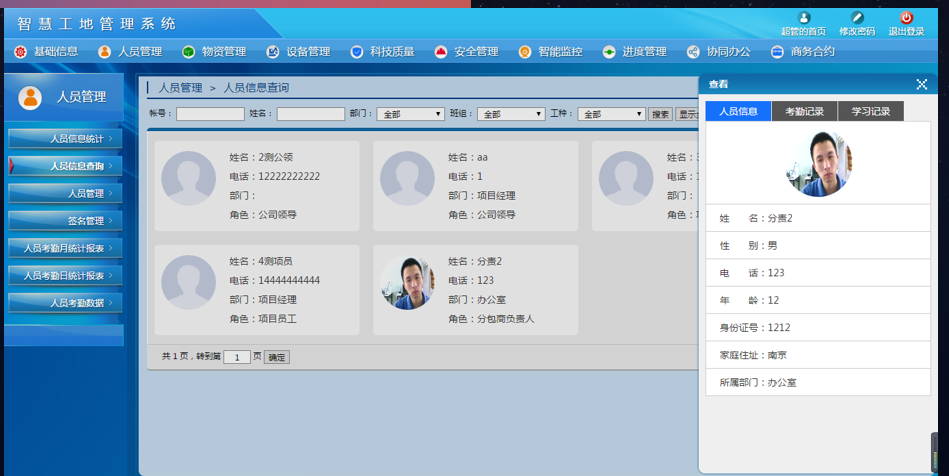The height and width of the screenshot is (476, 949).
Task: Click the 2测公领 avatar placeholder
Action: [188, 178]
